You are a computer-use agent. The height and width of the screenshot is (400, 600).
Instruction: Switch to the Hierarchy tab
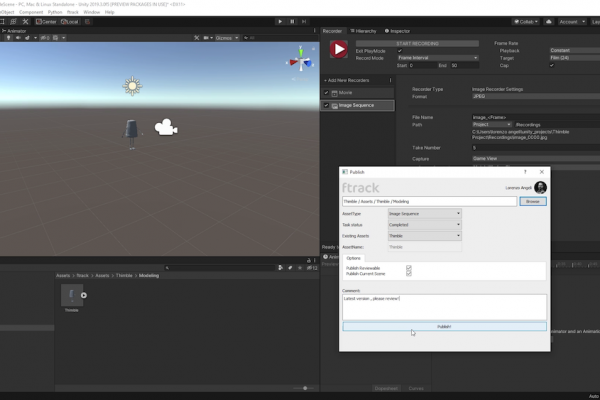click(x=363, y=31)
